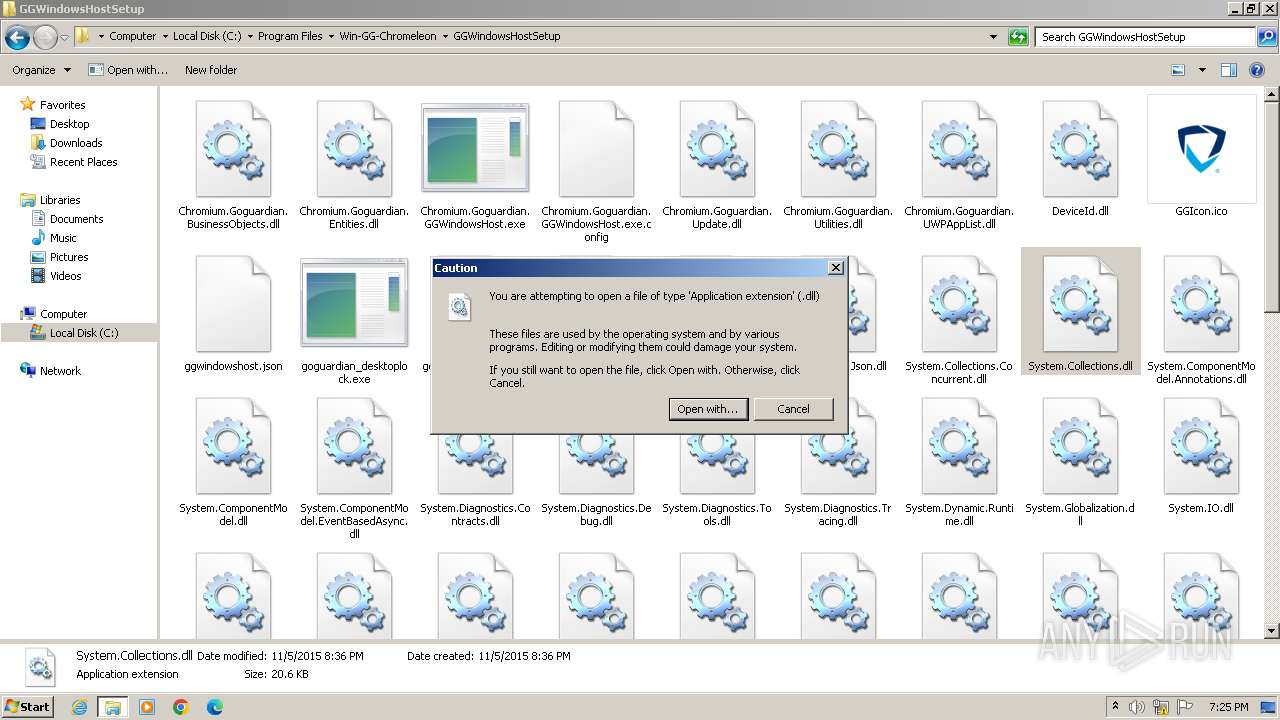
Task: Open Documents library
Action: coord(76,219)
